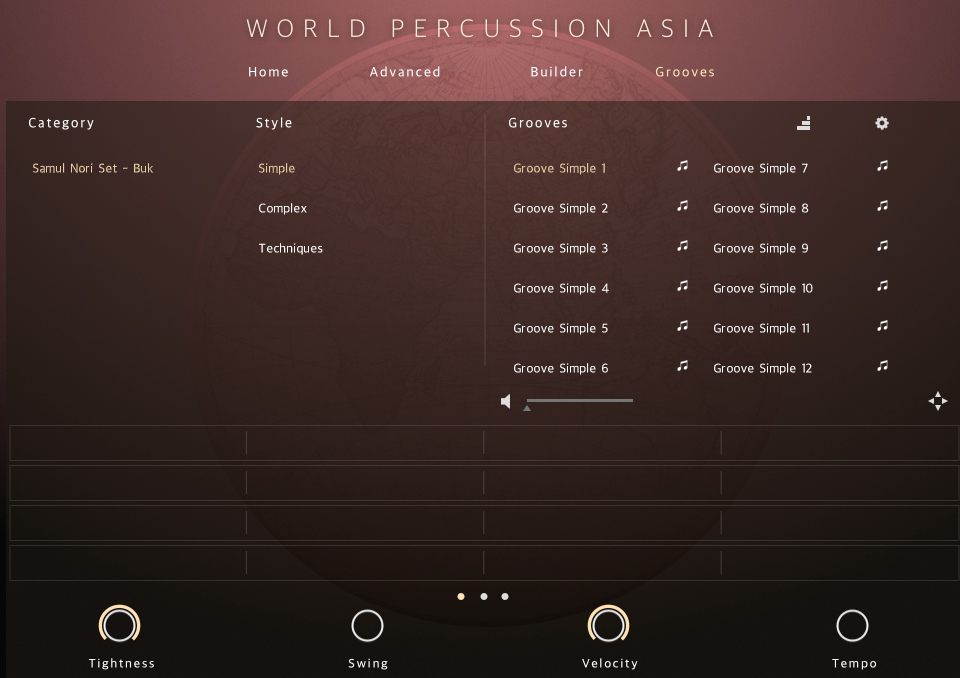Screen dimensions: 960x678
Task: Click the stacked bars icon in Grooves header
Action: (x=804, y=123)
